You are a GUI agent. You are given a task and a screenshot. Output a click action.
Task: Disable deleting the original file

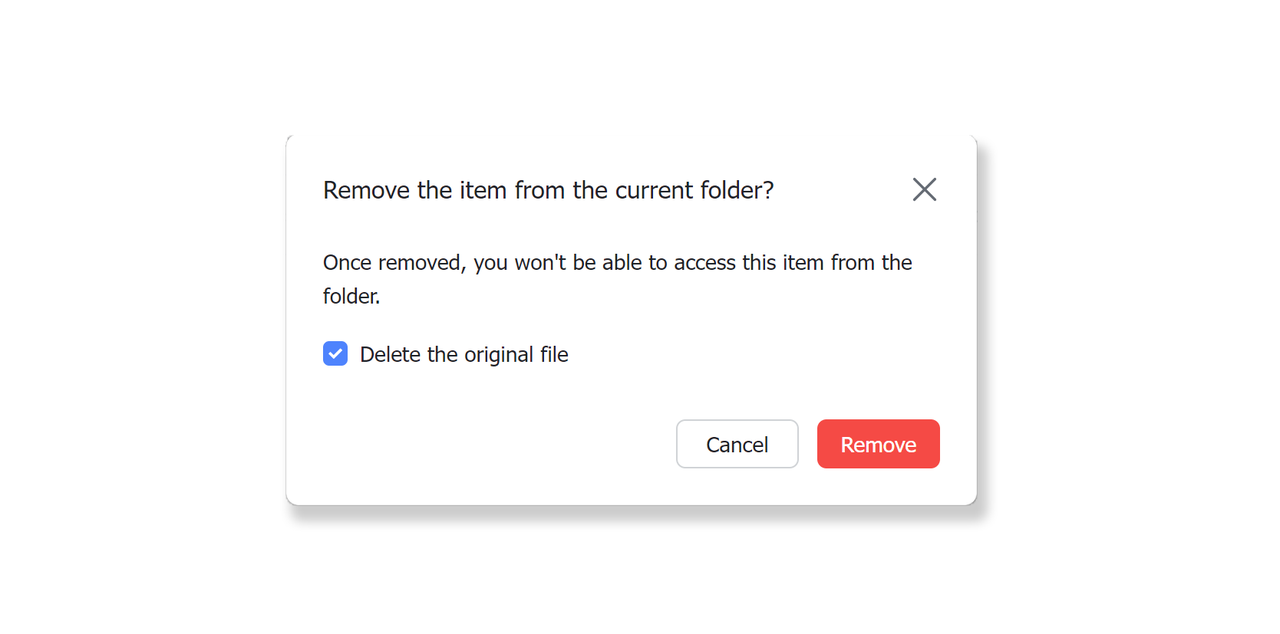tap(335, 354)
